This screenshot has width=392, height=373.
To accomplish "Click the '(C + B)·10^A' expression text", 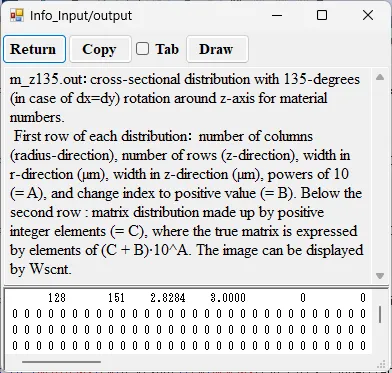I will click(x=145, y=250).
